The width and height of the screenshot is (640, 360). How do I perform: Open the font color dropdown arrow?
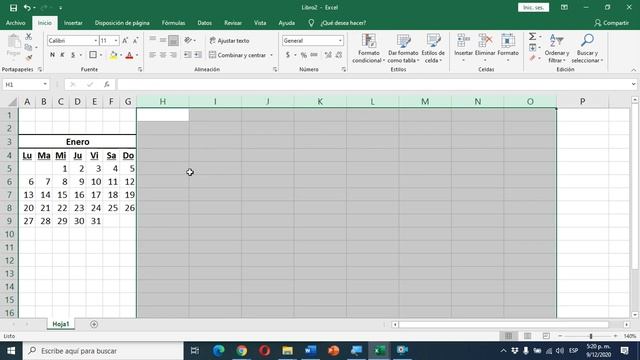(137, 55)
